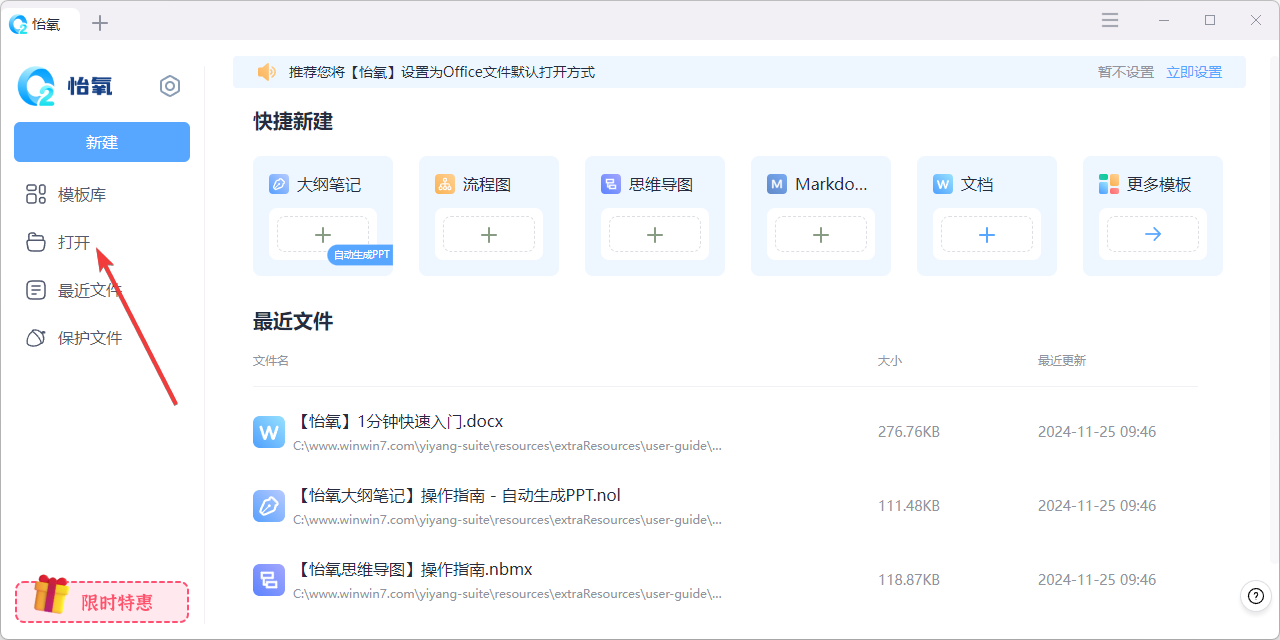Create a new 思维导图 mind map
The width and height of the screenshot is (1280, 640).
click(x=654, y=234)
